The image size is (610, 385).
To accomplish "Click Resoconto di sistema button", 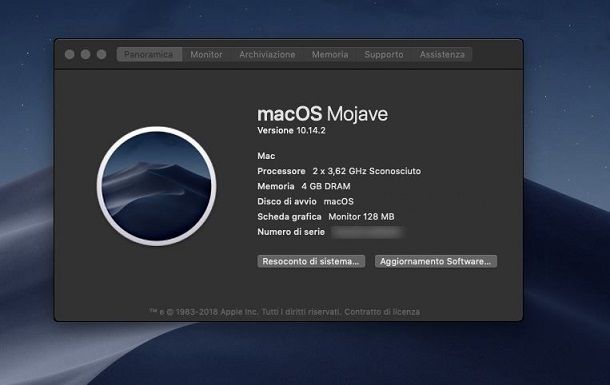I will pyautogui.click(x=311, y=261).
